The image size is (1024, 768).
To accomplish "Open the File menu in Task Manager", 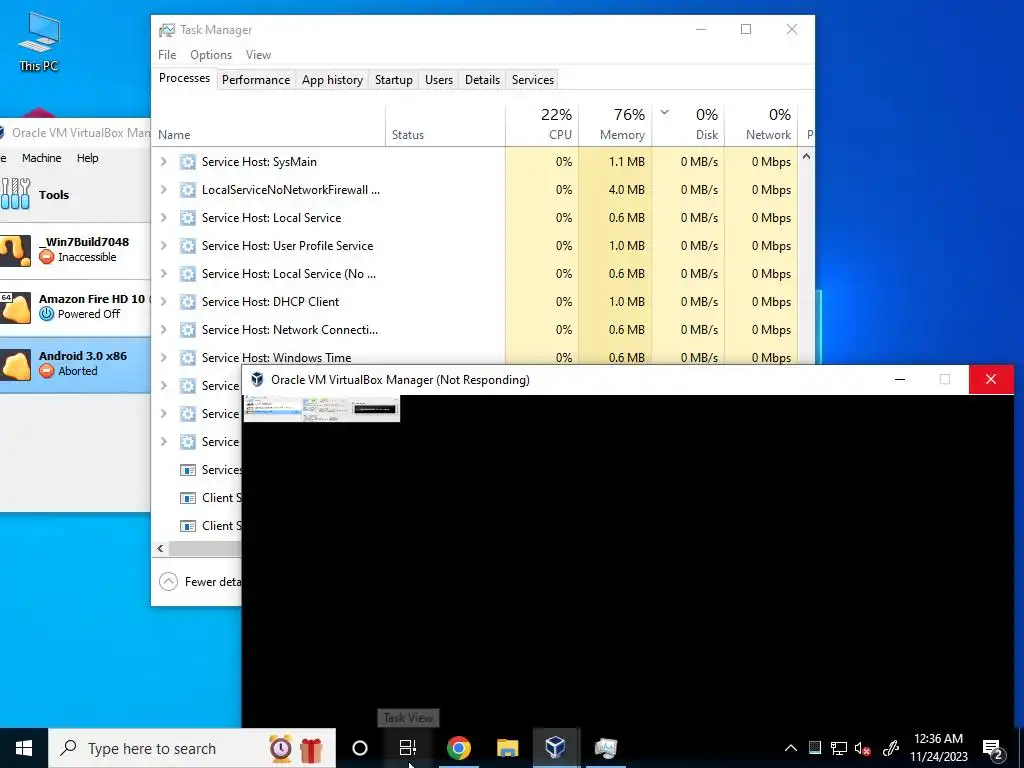I will pos(167,55).
